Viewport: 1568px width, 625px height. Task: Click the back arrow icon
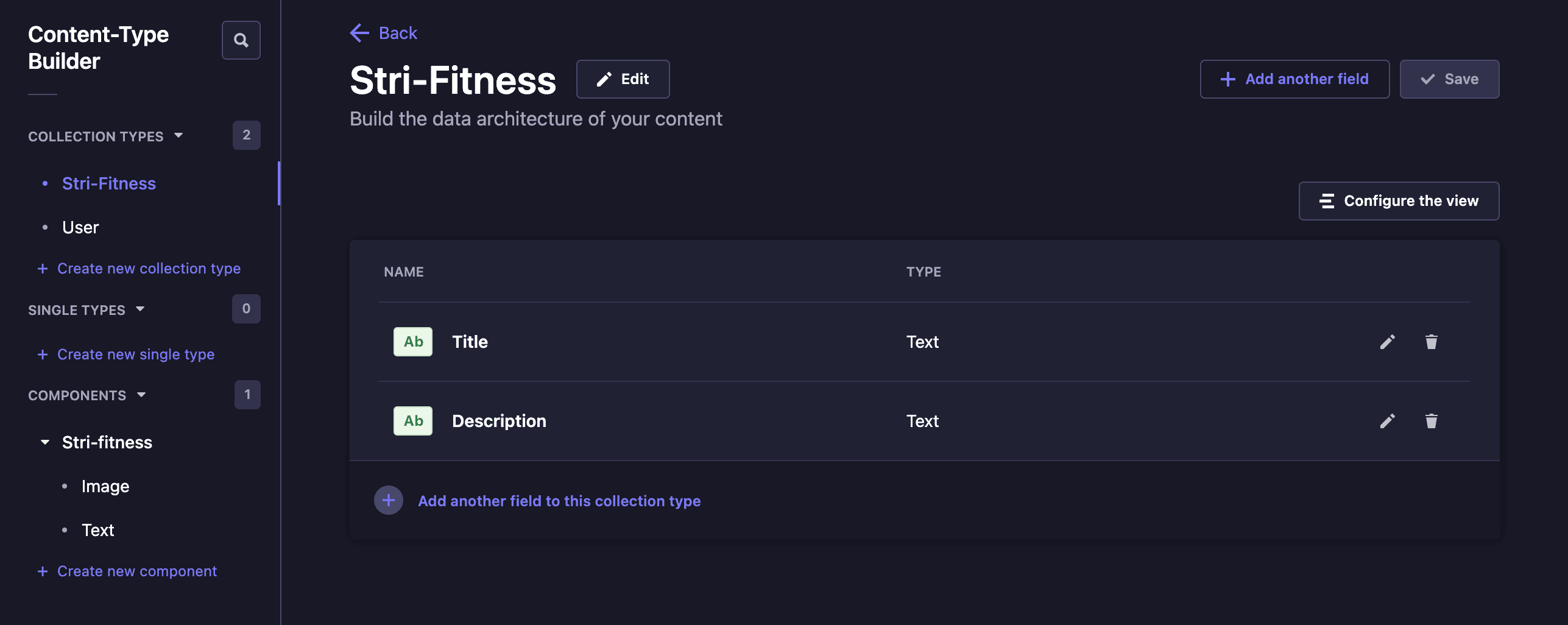pyautogui.click(x=359, y=33)
